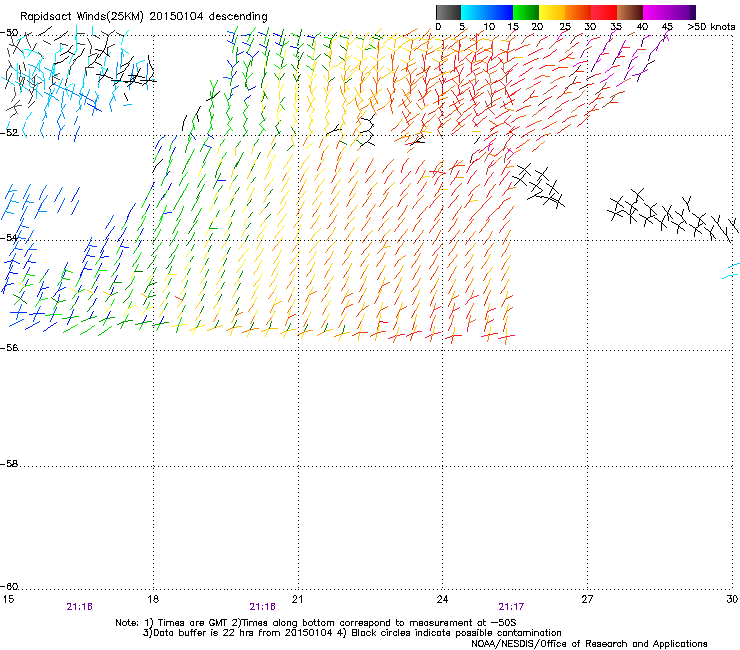740x650 pixels.
Task: Click the magenta 40-45 knots legend segment
Action: tap(656, 12)
